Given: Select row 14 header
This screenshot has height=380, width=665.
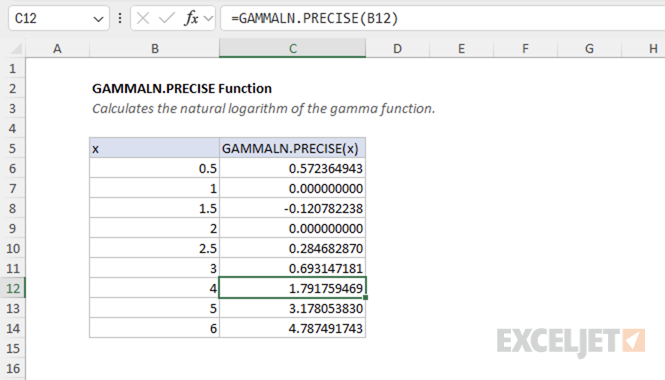Looking at the screenshot, I should [x=13, y=328].
